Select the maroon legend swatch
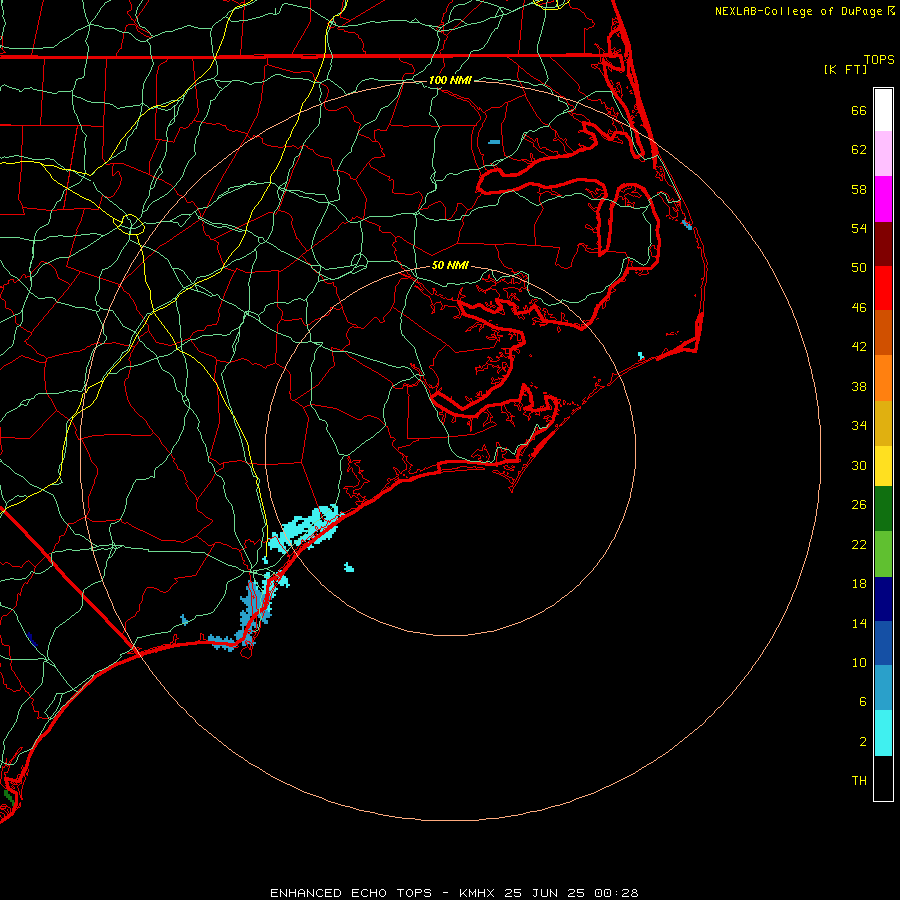Image resolution: width=900 pixels, height=900 pixels. pyautogui.click(x=883, y=244)
